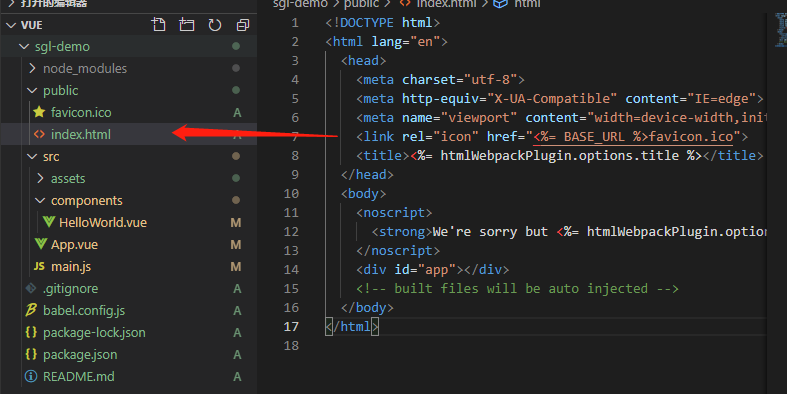Click the charset utf-8 meta tag

point(441,80)
